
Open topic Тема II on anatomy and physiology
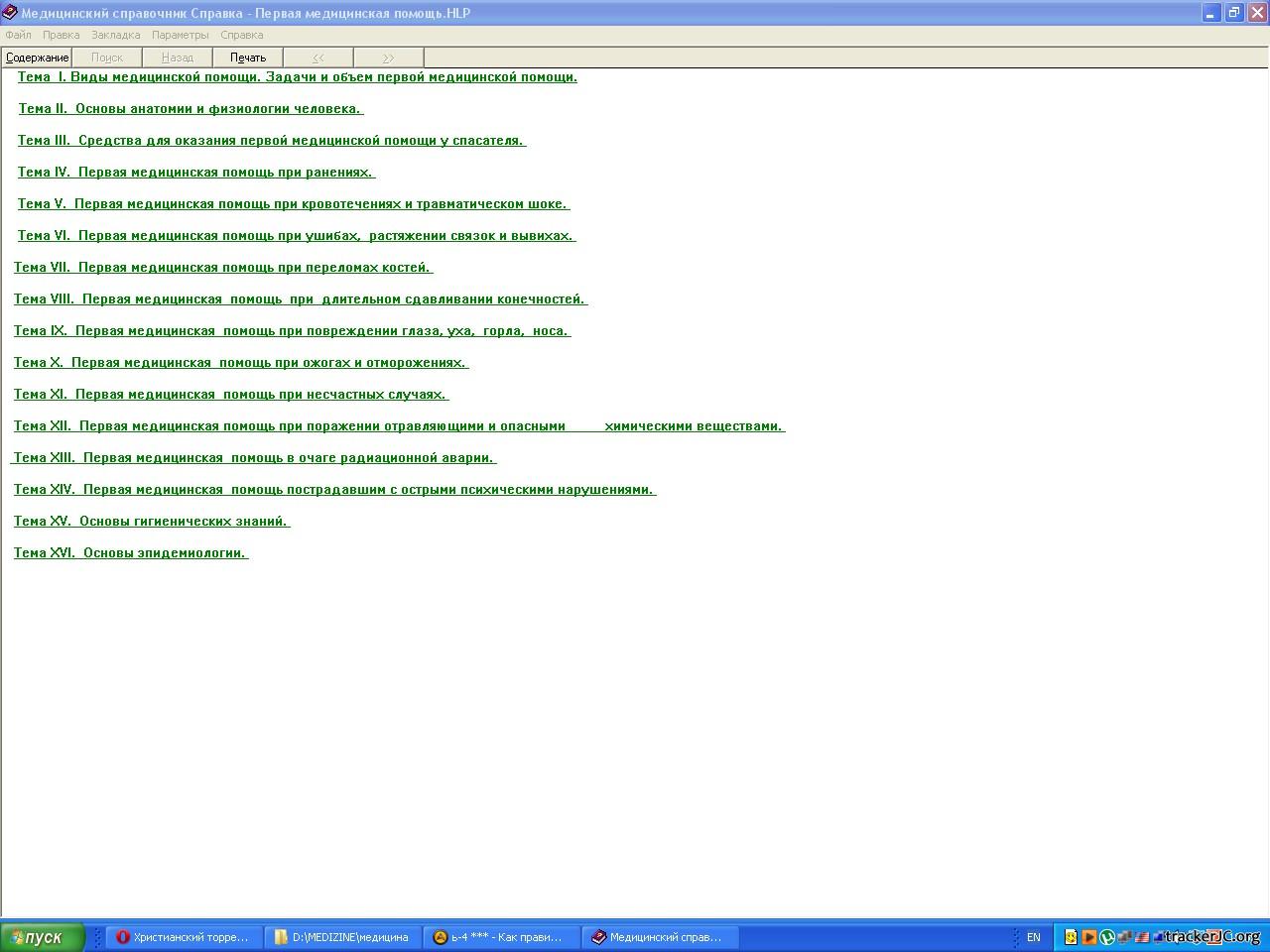click(190, 109)
